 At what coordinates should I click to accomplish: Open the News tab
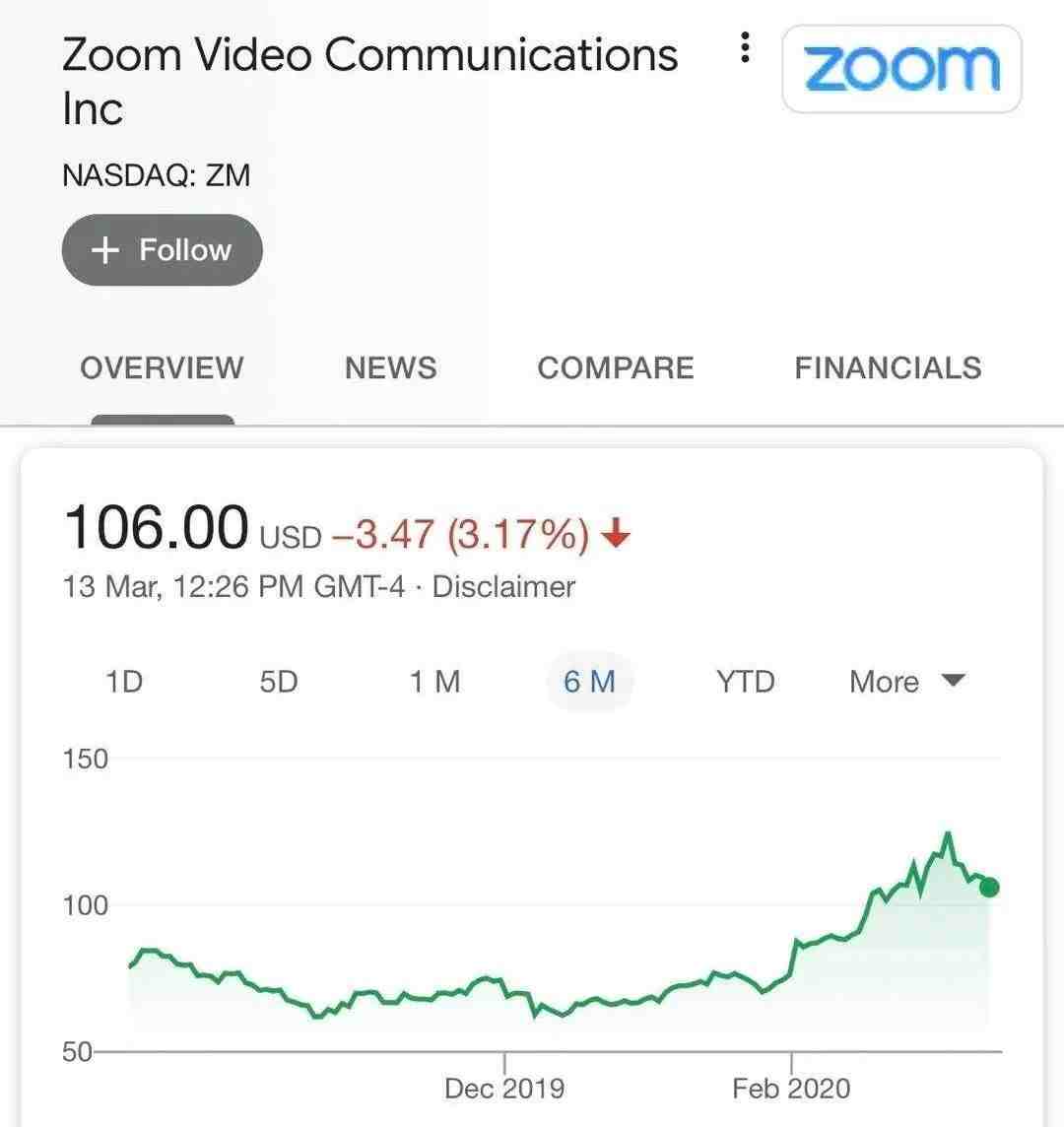(390, 368)
